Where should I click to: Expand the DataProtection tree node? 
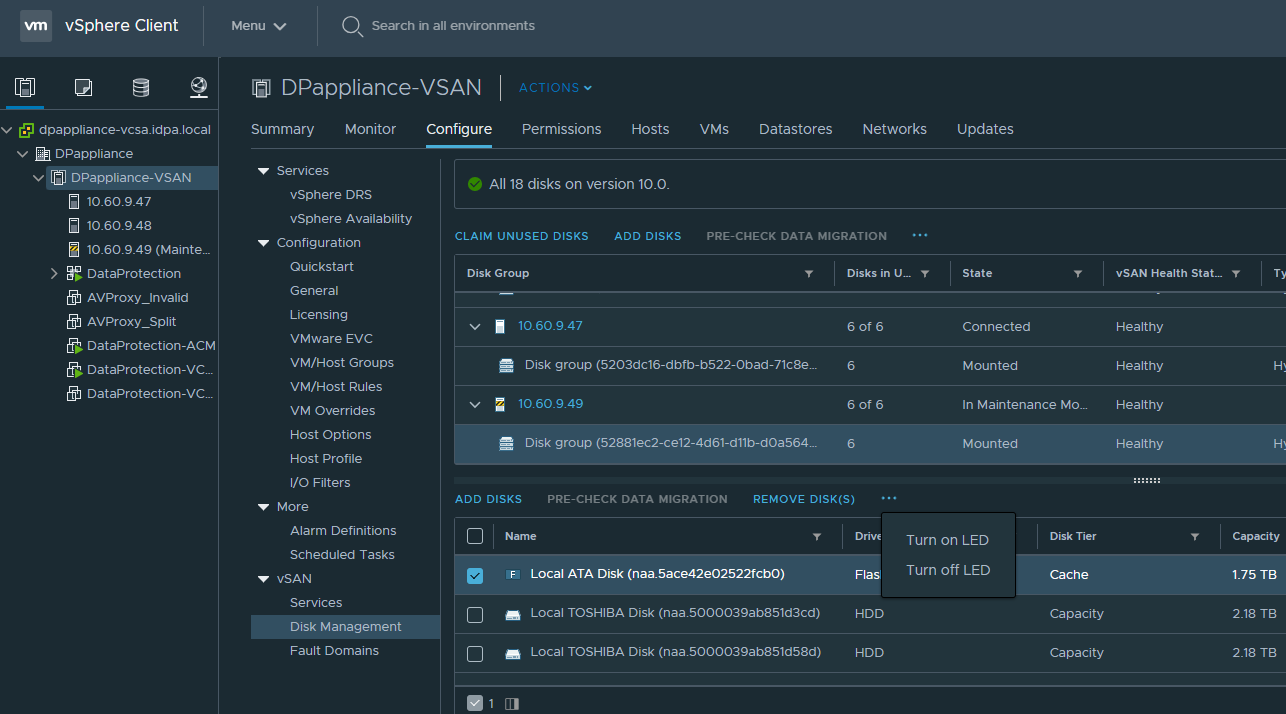[x=54, y=274]
